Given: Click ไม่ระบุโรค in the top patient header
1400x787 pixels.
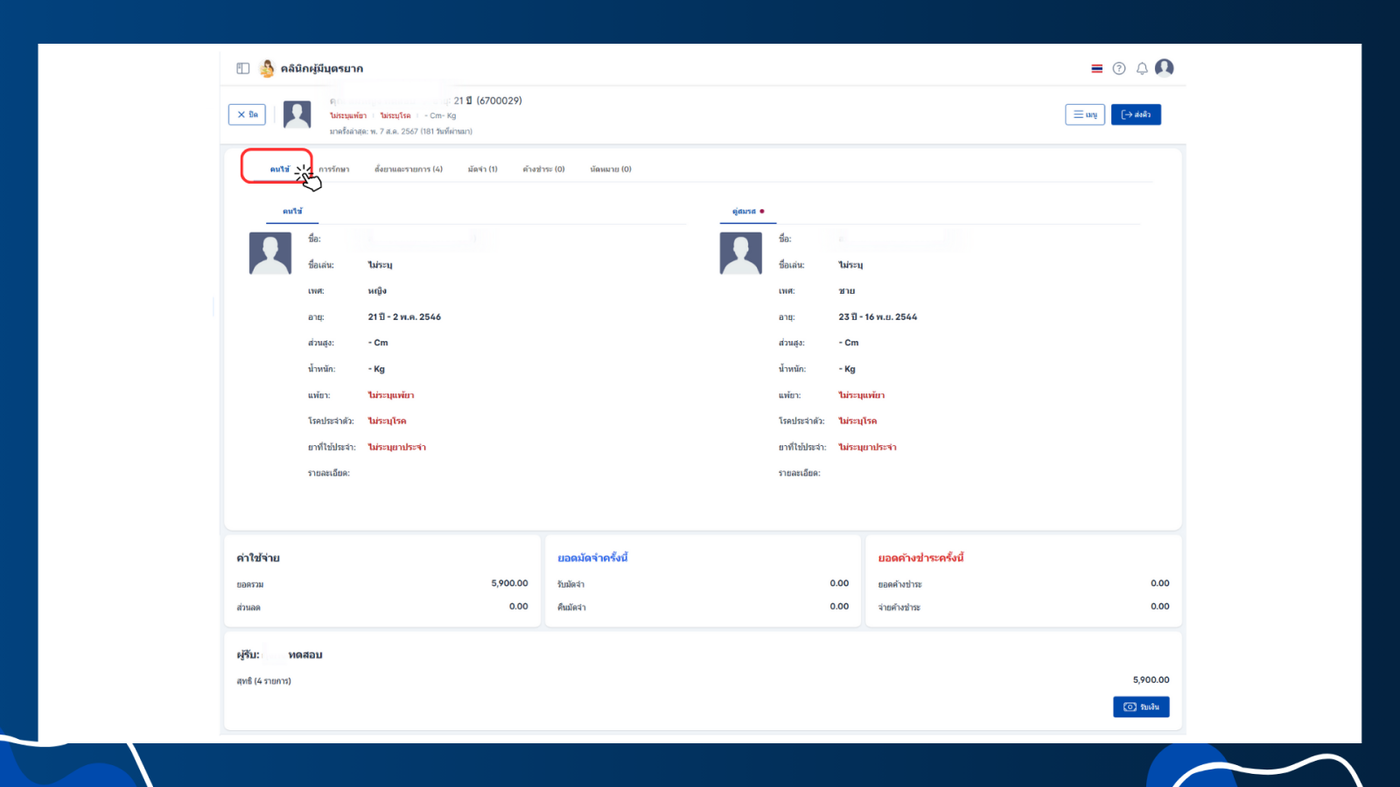Looking at the screenshot, I should point(395,116).
